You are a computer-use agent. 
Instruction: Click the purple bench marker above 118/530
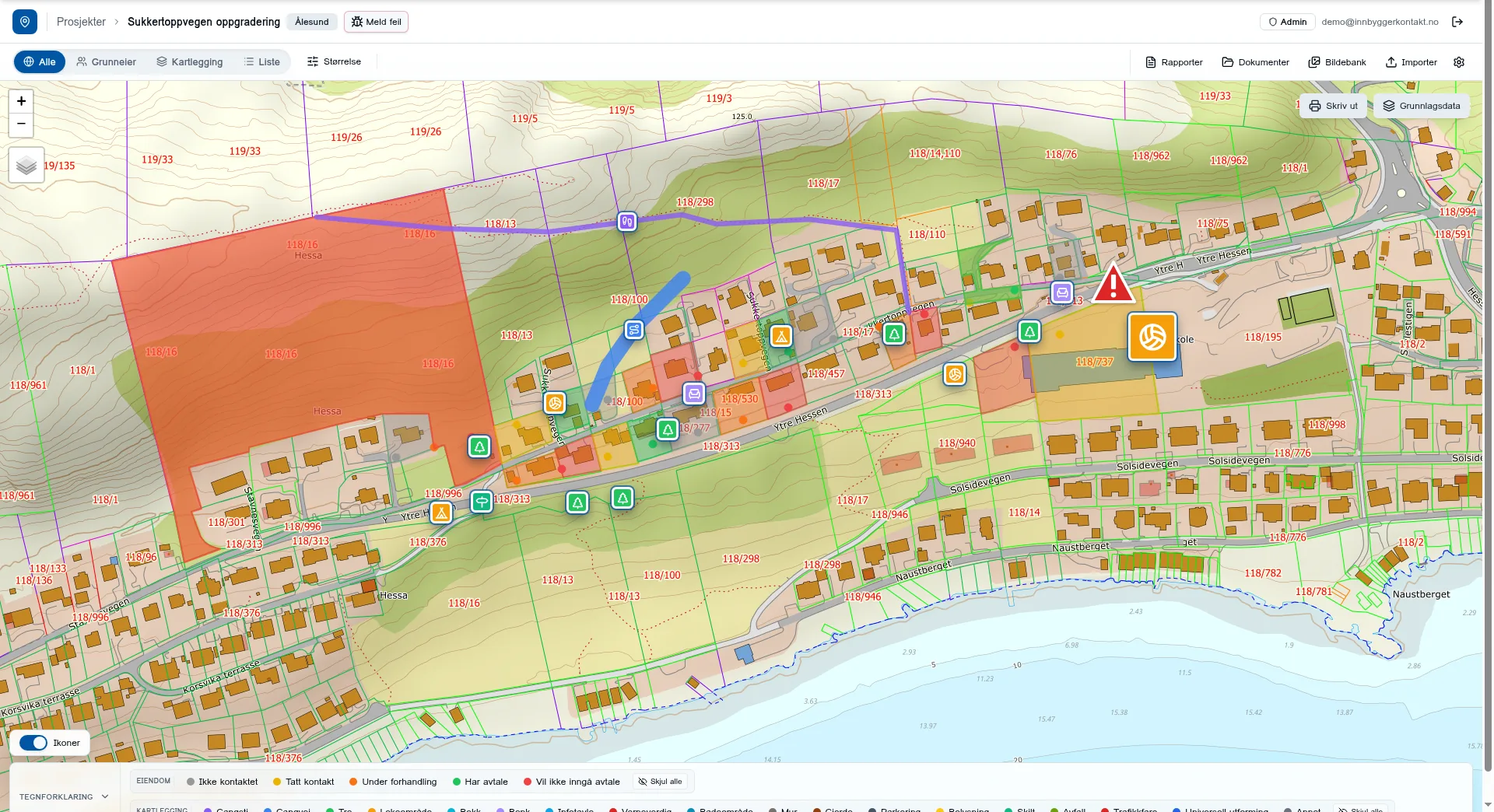point(694,394)
